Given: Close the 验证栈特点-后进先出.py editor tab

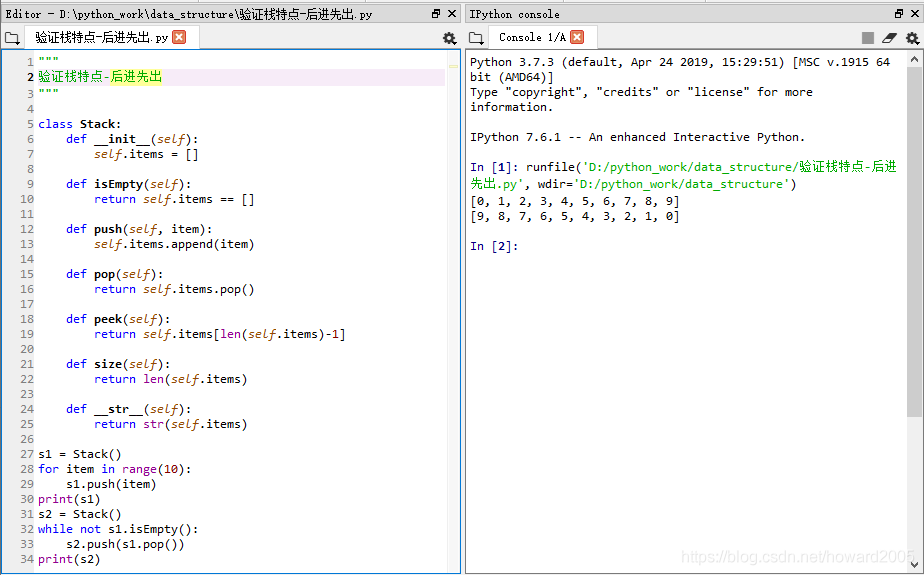Looking at the screenshot, I should (179, 37).
